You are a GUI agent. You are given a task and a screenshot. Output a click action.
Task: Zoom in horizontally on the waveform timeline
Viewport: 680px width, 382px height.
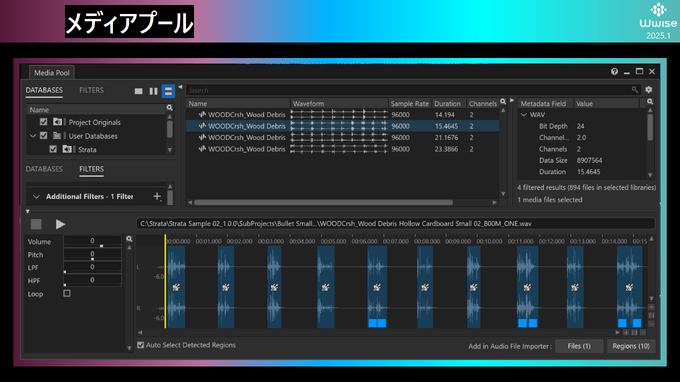pyautogui.click(x=626, y=333)
